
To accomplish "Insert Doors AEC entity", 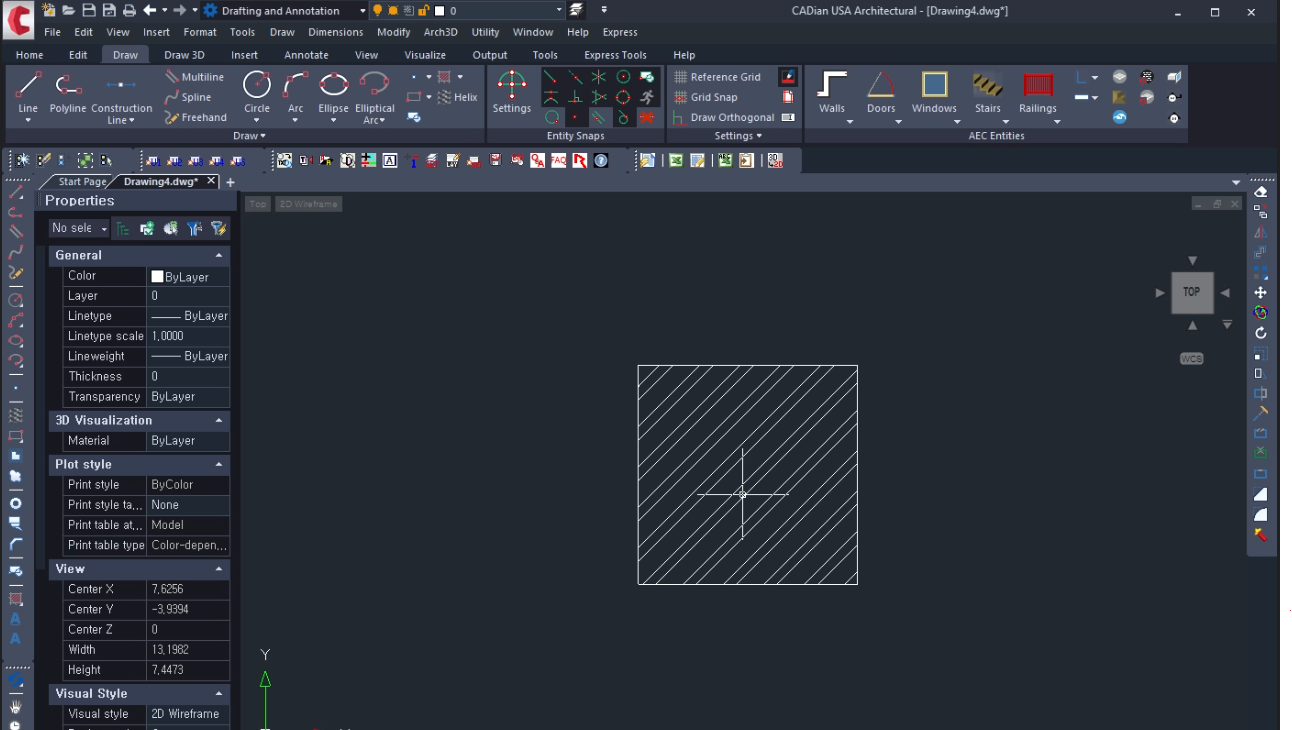I will tap(881, 92).
